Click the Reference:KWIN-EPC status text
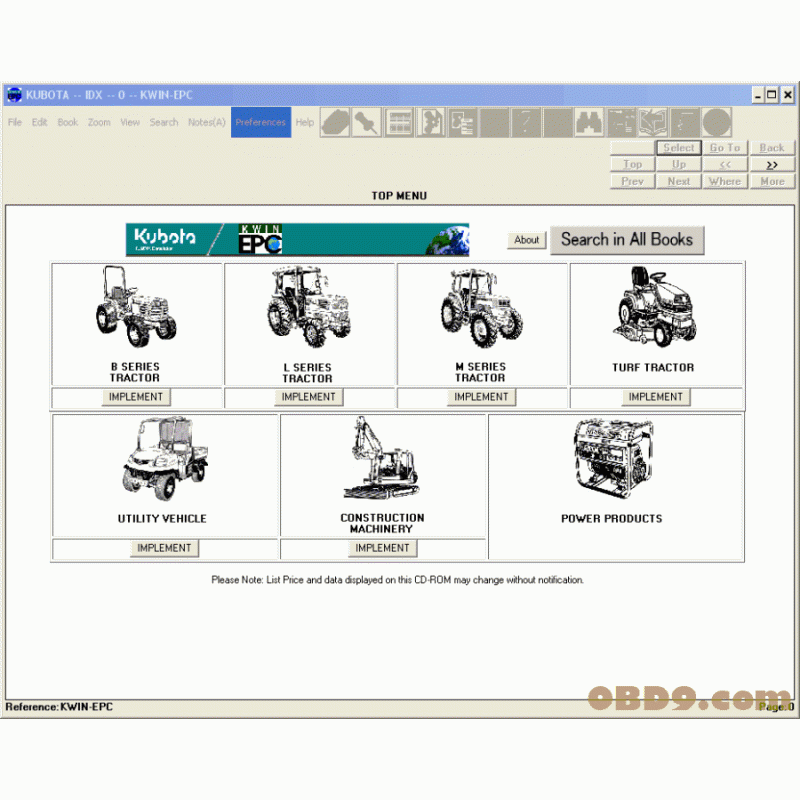 pyautogui.click(x=59, y=707)
